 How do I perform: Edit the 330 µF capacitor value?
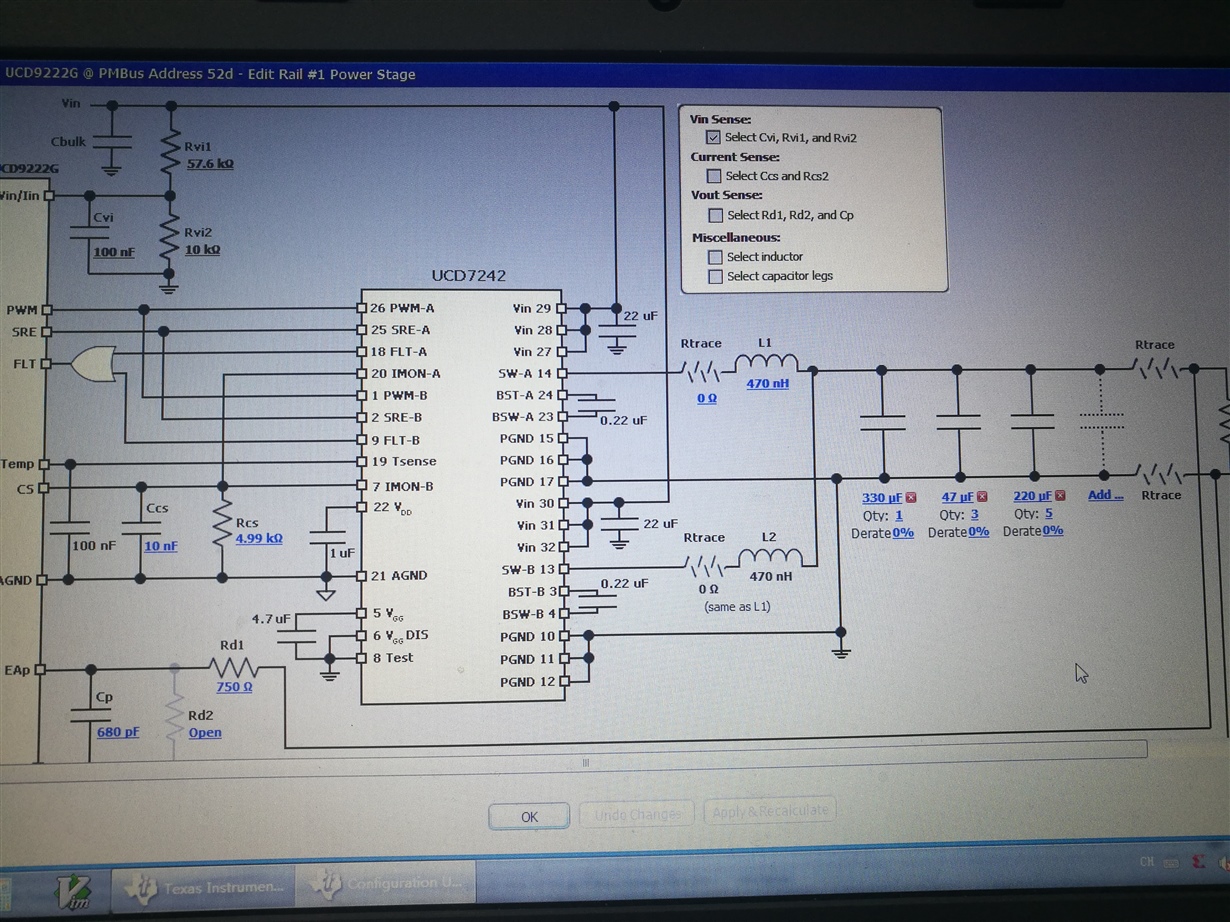pos(882,498)
